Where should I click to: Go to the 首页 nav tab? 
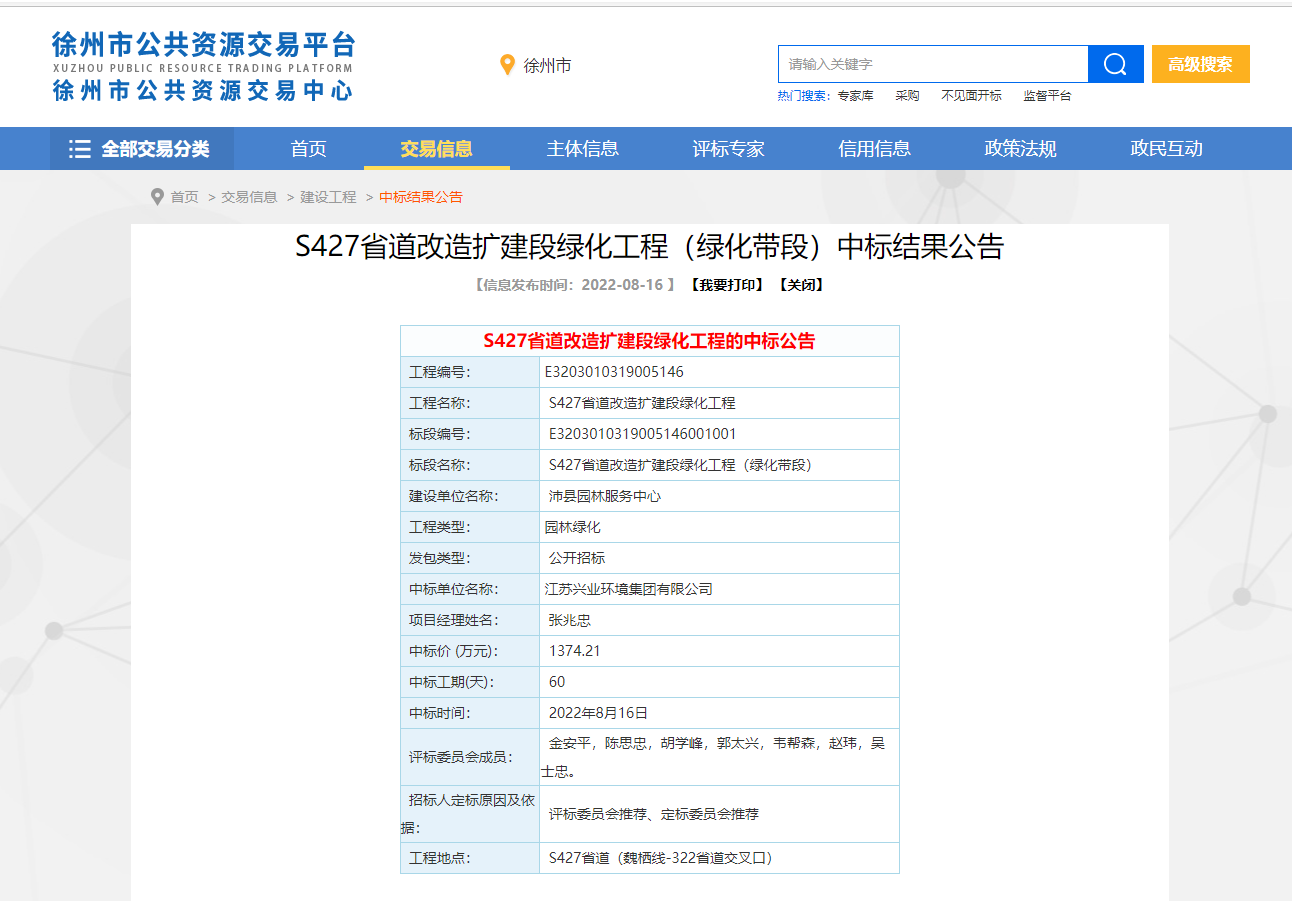(x=309, y=149)
